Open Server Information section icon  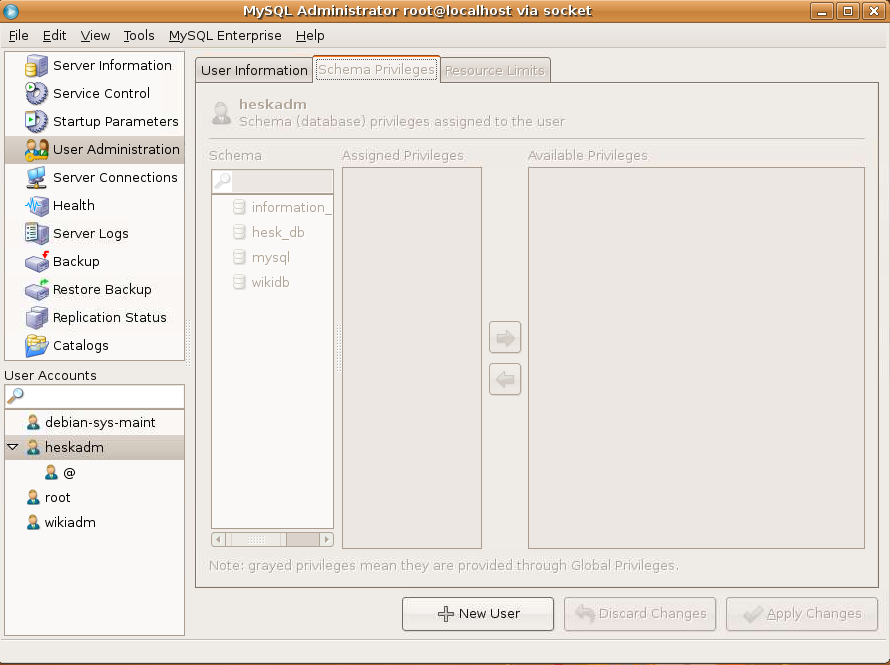(36, 66)
